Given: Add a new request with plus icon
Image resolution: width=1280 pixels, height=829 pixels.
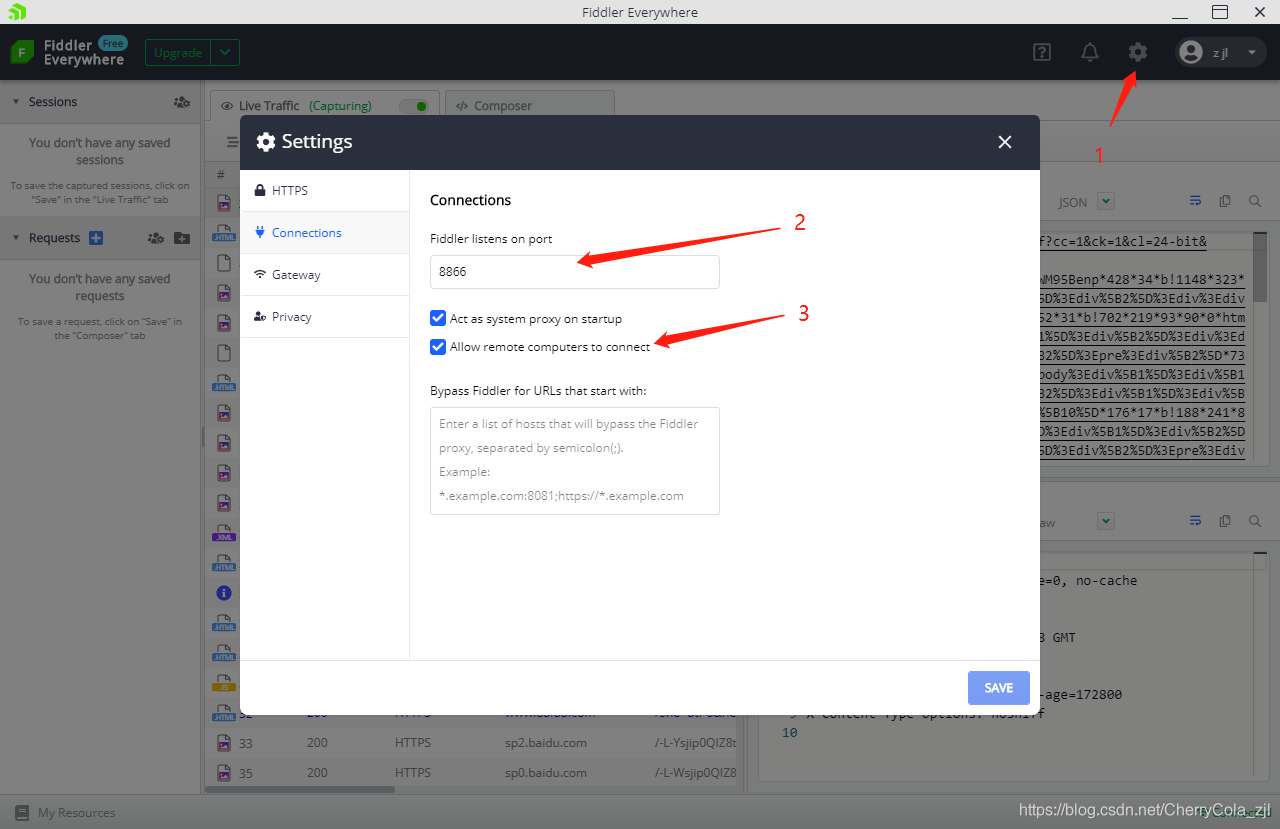Looking at the screenshot, I should coord(96,238).
